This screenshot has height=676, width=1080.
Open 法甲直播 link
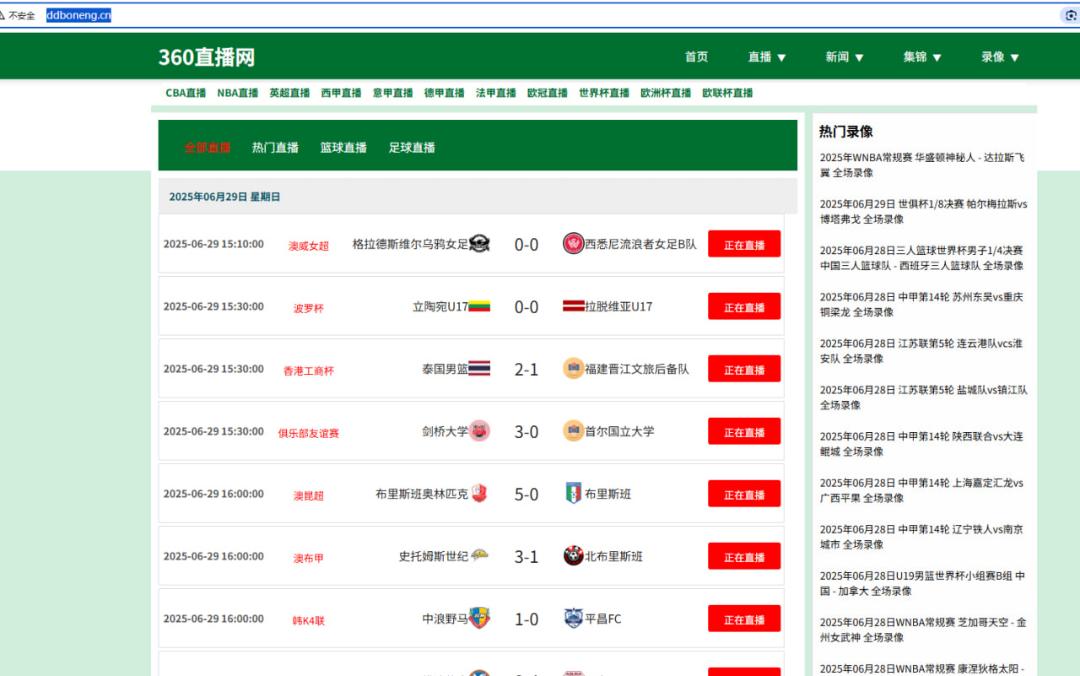496,93
